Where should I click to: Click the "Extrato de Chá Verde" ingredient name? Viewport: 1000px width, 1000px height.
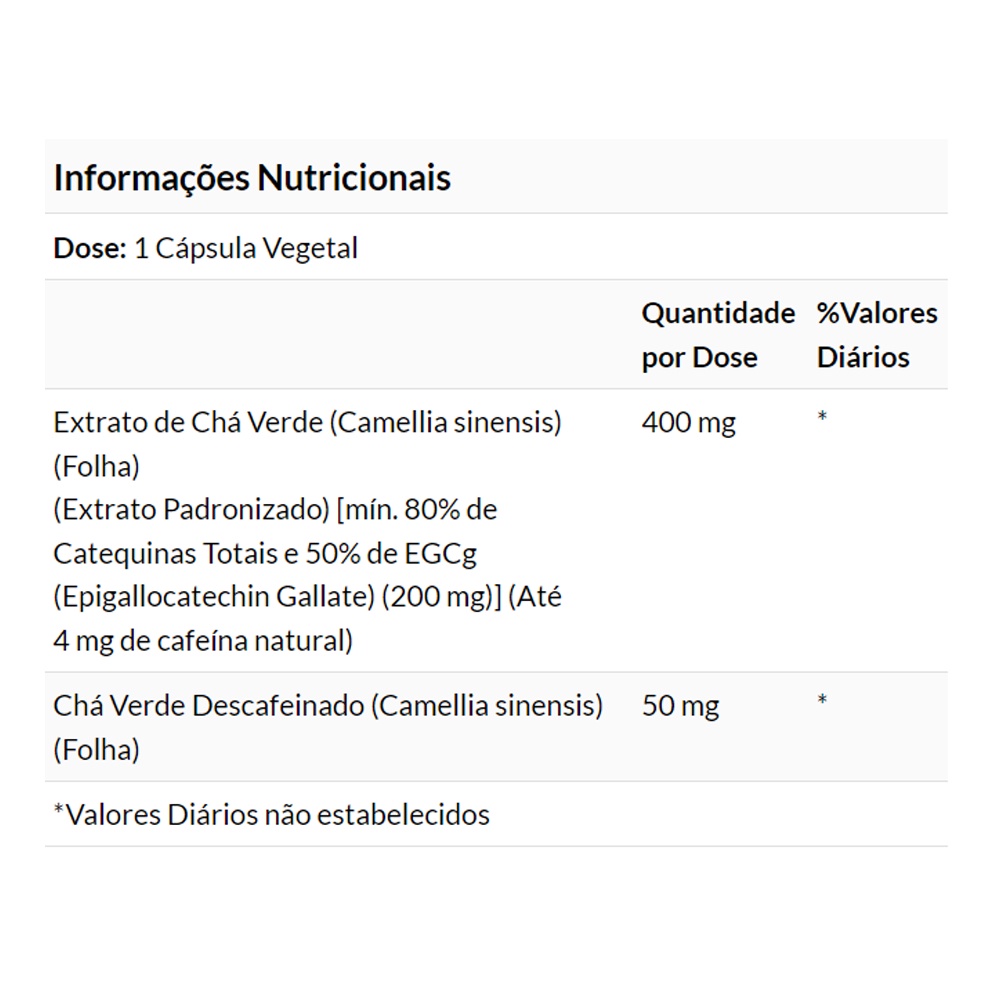(187, 422)
